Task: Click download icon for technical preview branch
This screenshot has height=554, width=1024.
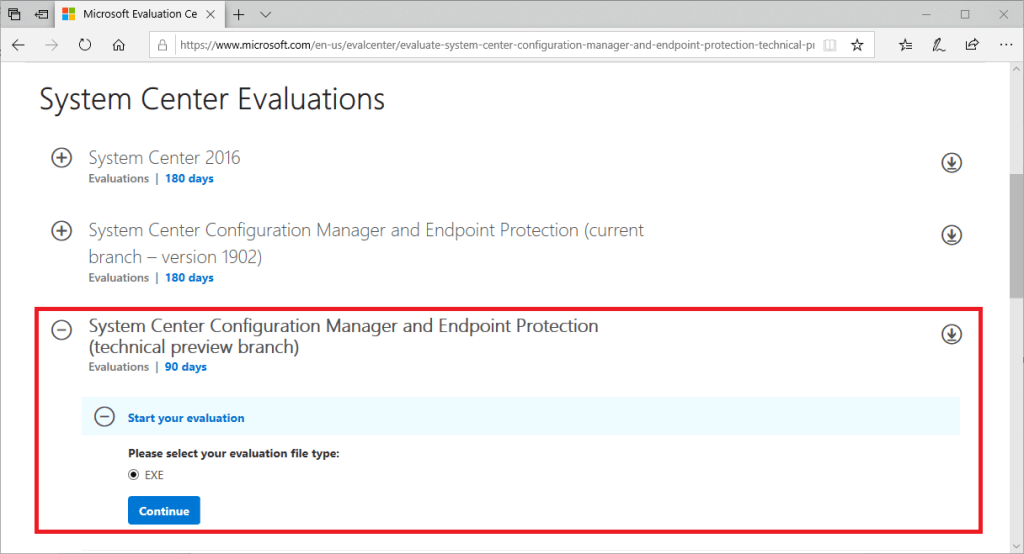Action: click(x=951, y=334)
